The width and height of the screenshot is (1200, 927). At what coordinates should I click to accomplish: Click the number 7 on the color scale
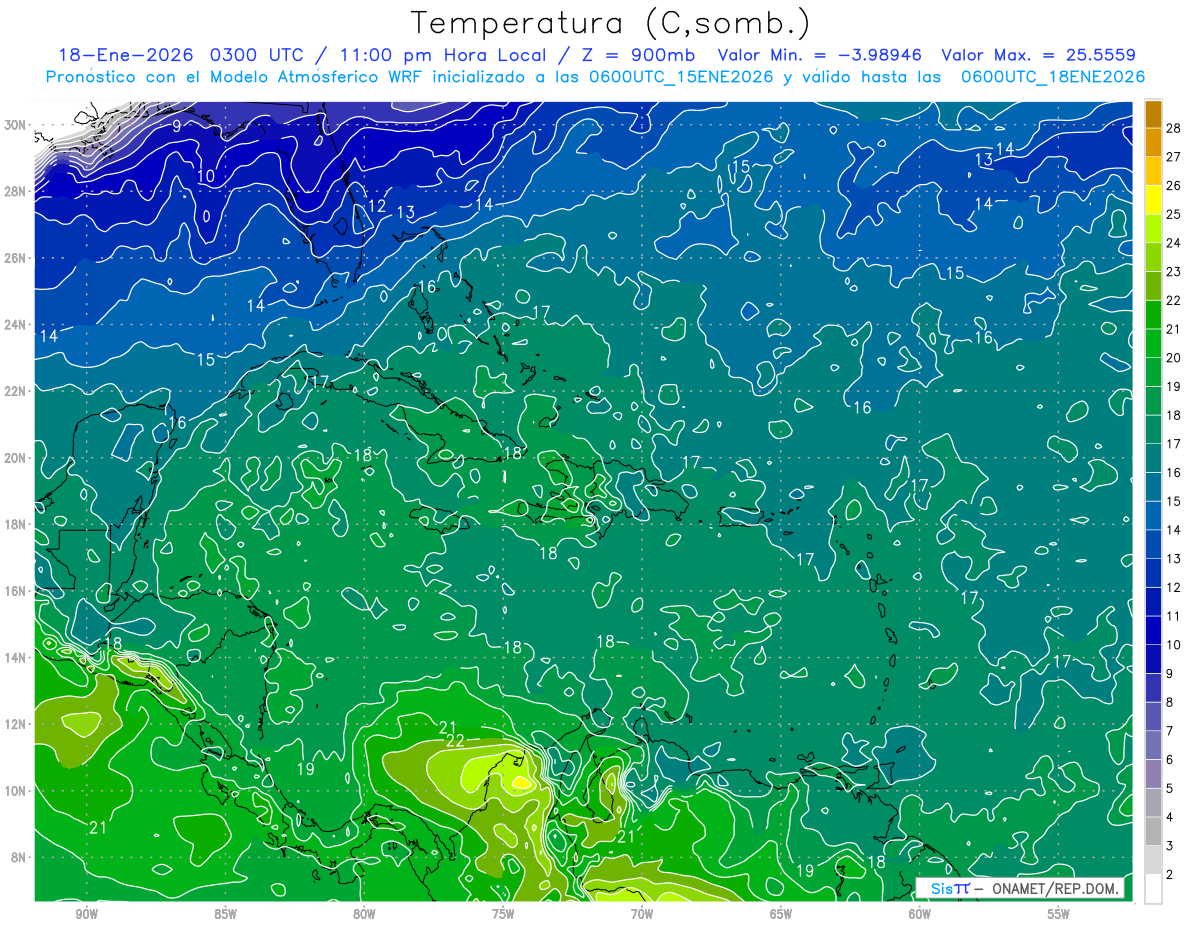[1170, 731]
